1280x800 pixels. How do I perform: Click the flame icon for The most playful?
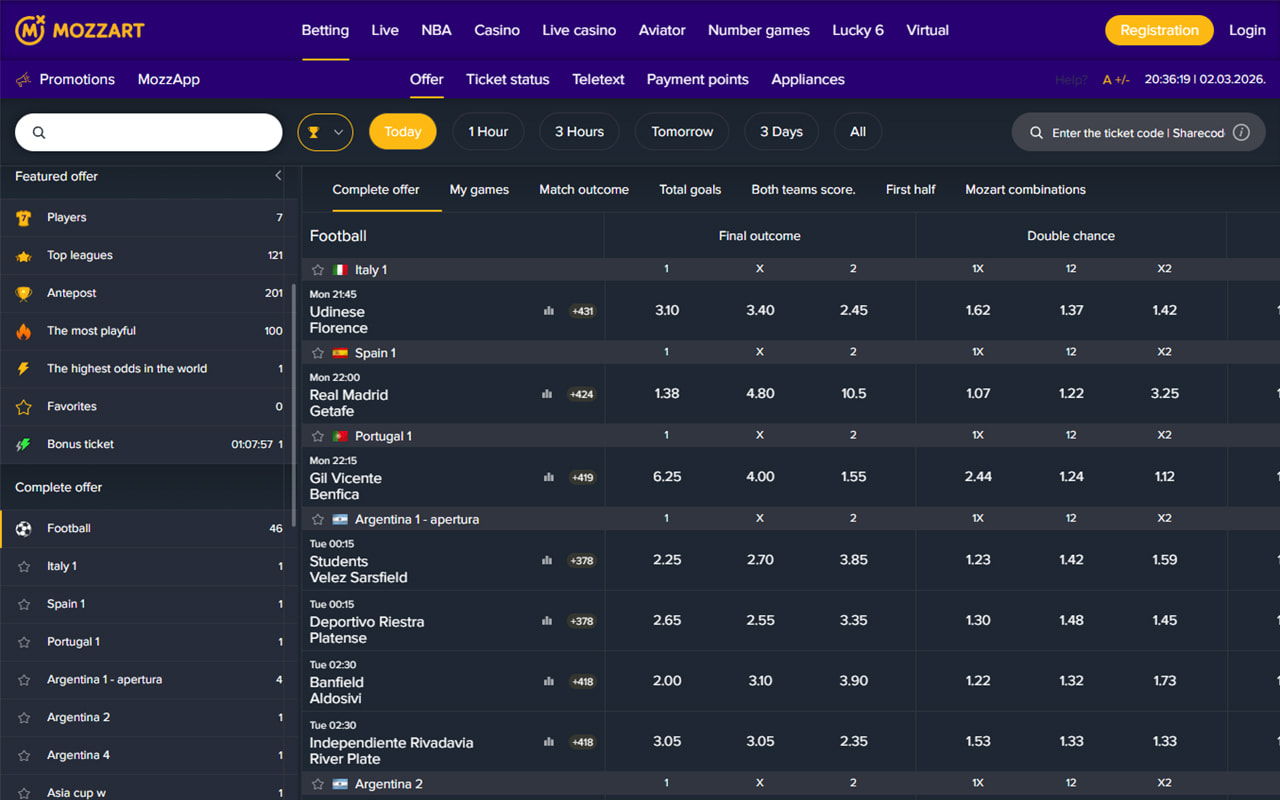click(x=24, y=331)
